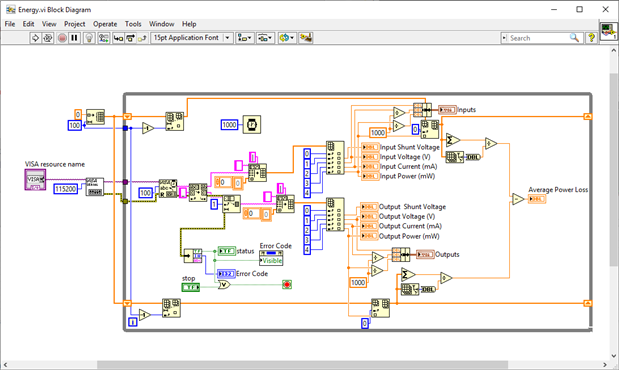Viewport: 619px width, 370px height.
Task: Click the Step Into button
Action: coord(118,38)
